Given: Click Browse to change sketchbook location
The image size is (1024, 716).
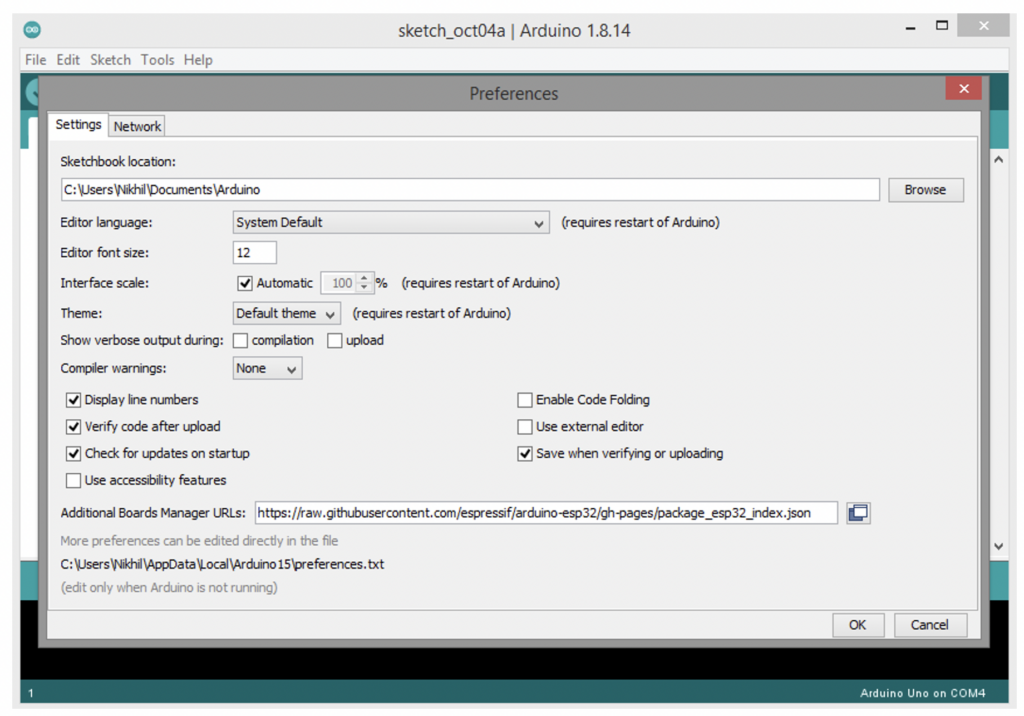Looking at the screenshot, I should click(925, 189).
